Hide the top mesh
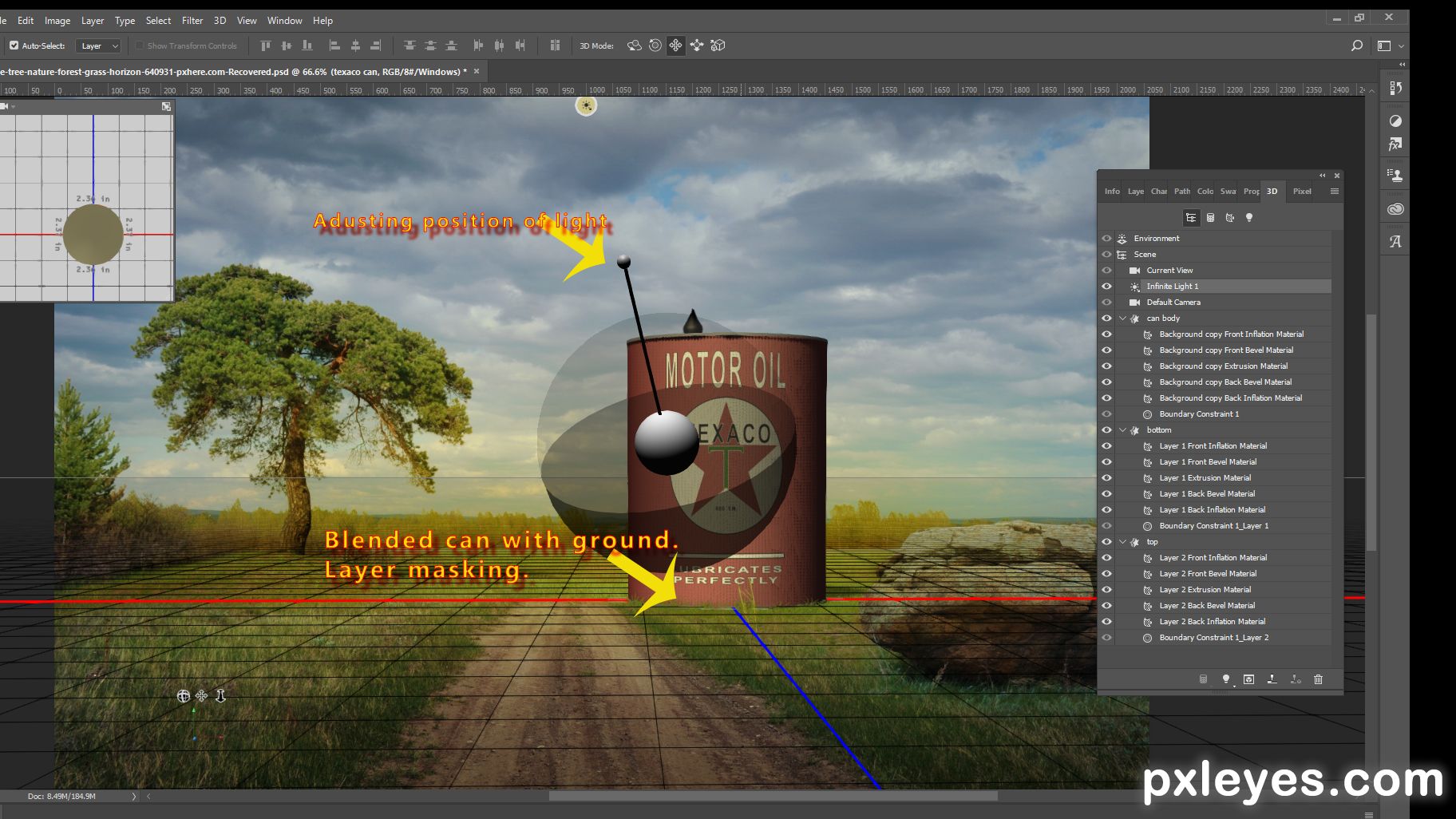1456x819 pixels. point(1106,541)
